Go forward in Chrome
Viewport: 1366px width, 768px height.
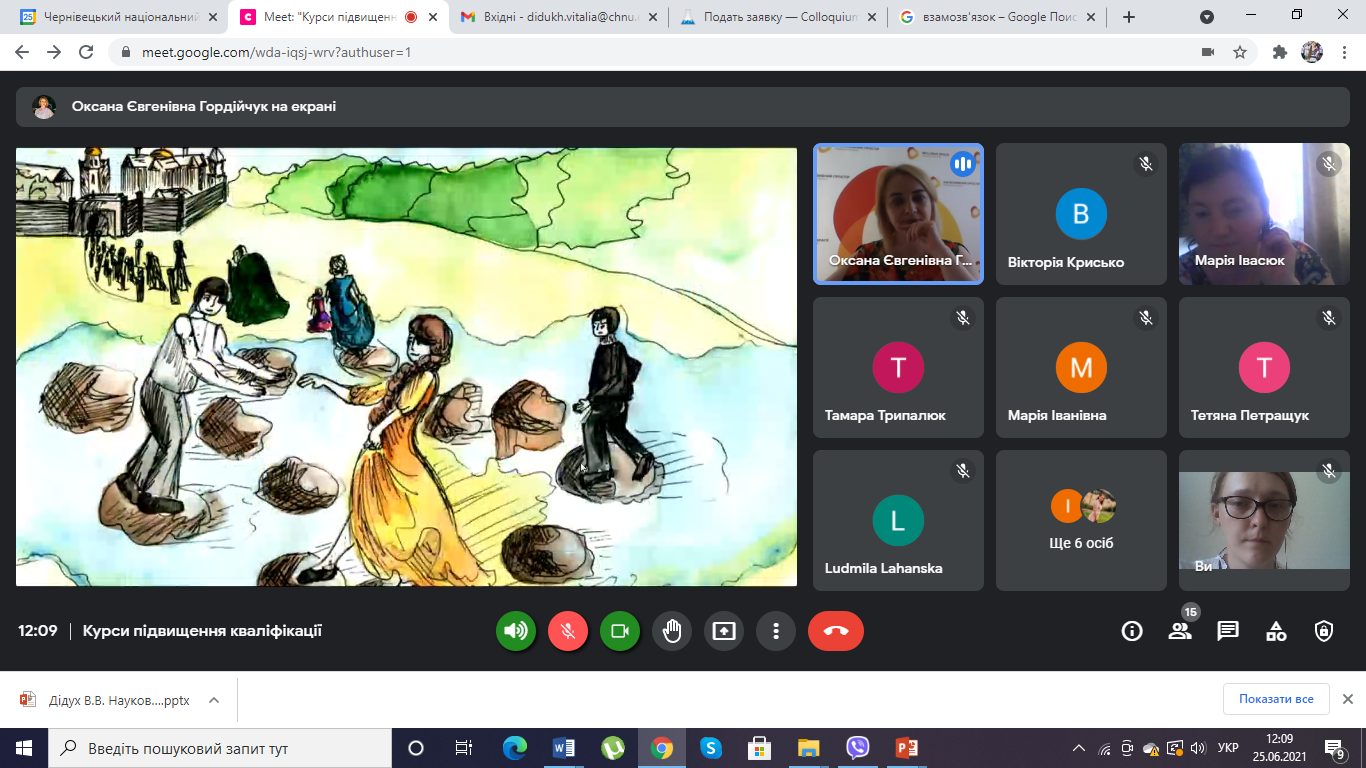pos(54,52)
